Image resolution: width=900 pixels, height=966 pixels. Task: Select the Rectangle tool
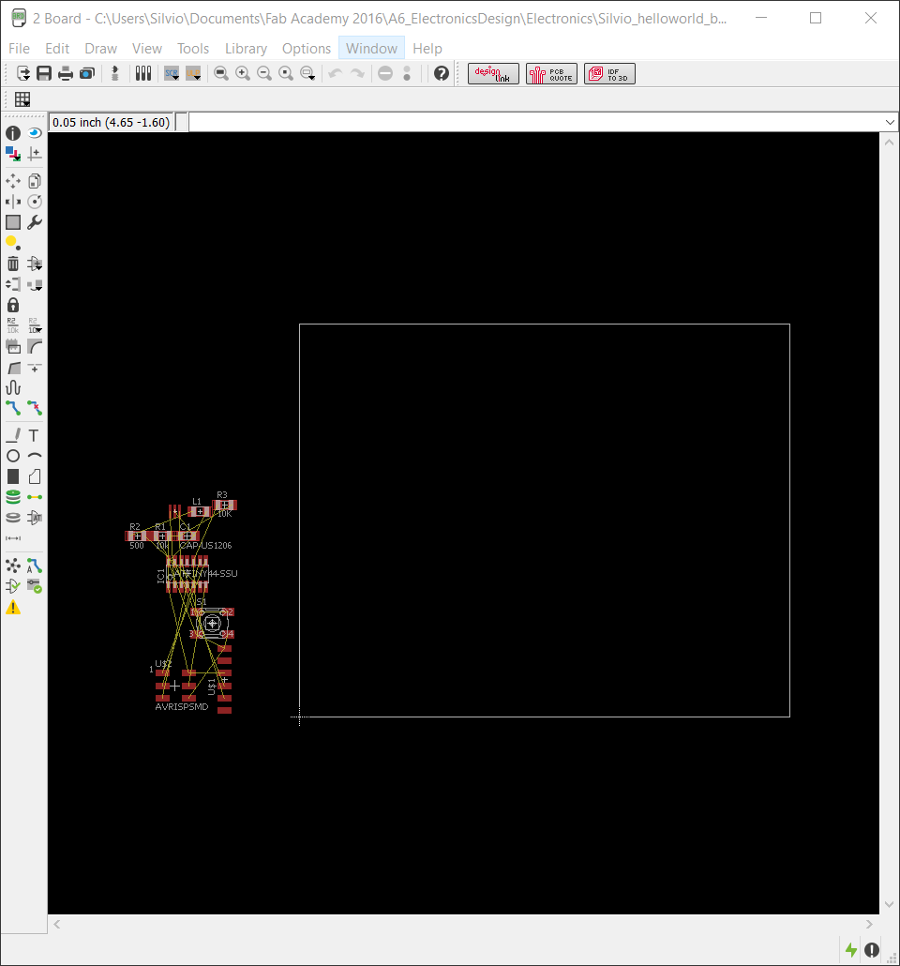pyautogui.click(x=13, y=476)
